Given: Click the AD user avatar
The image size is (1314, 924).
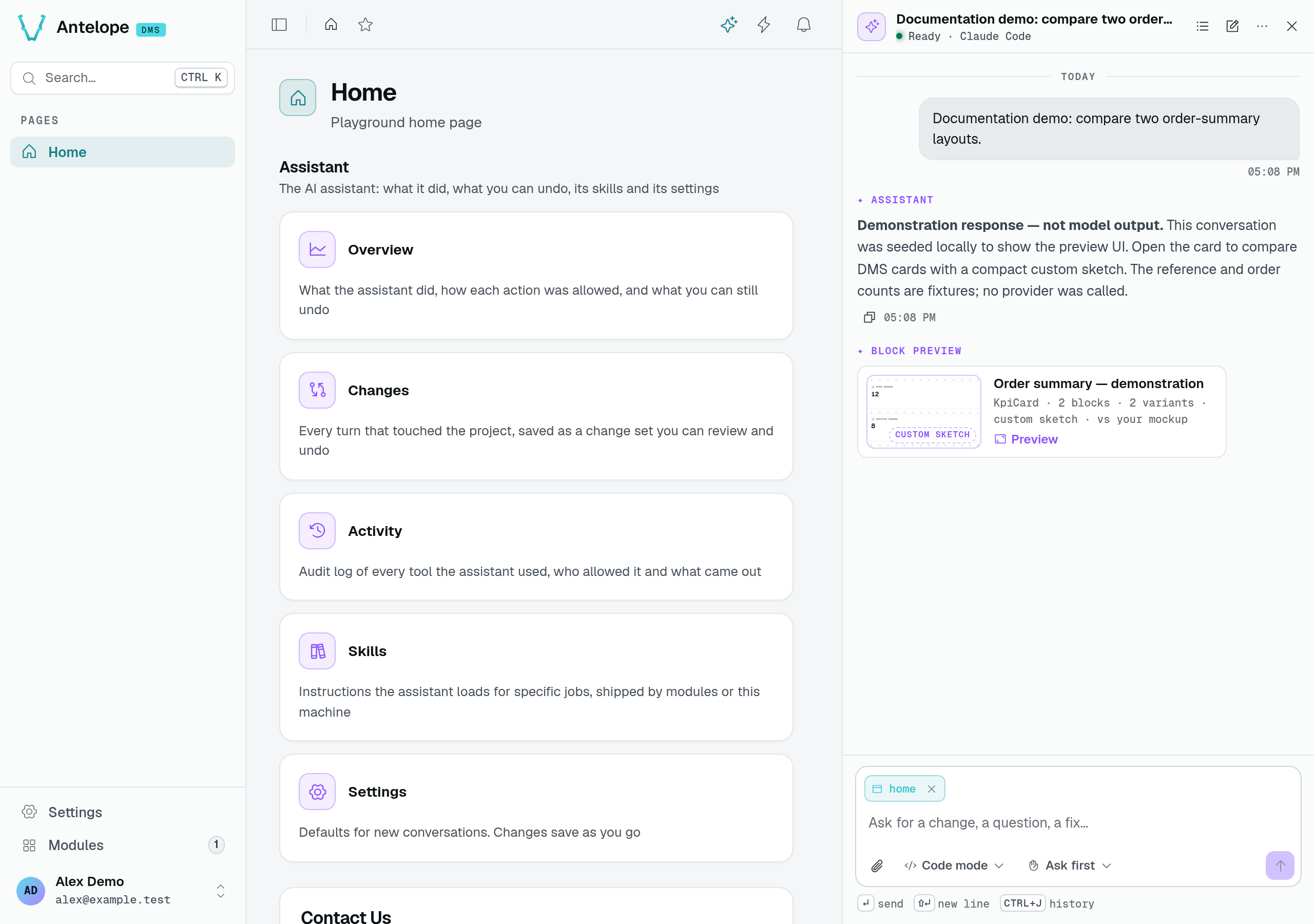Looking at the screenshot, I should pyautogui.click(x=31, y=891).
